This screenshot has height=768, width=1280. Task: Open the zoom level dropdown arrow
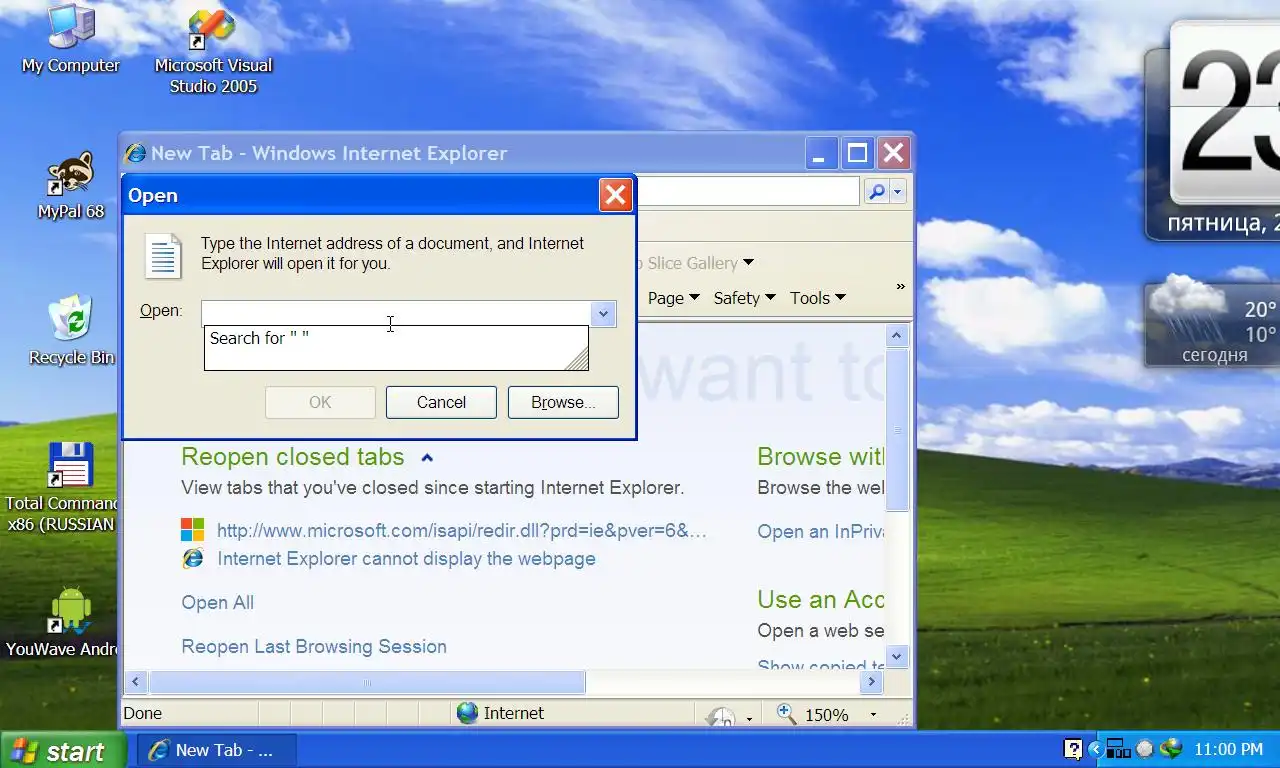tap(873, 715)
